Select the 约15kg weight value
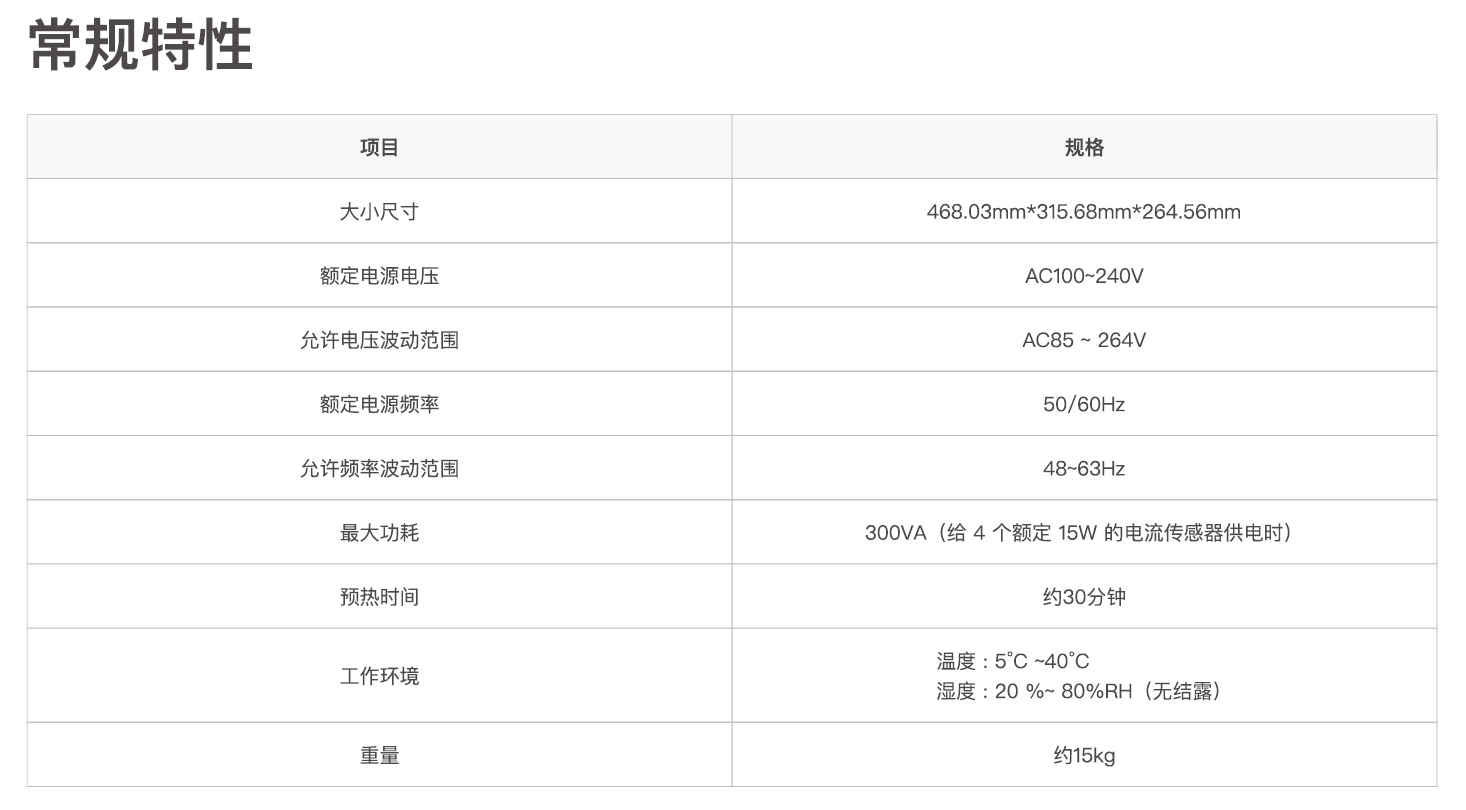 [1084, 754]
